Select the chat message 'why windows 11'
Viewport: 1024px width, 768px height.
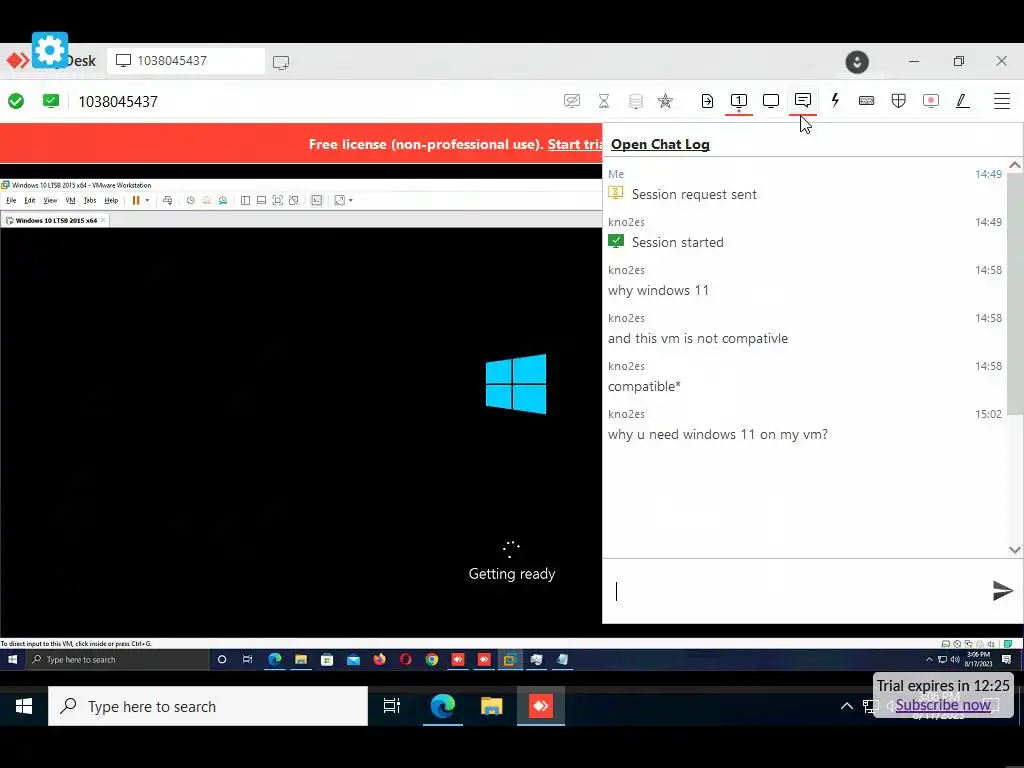(x=658, y=290)
